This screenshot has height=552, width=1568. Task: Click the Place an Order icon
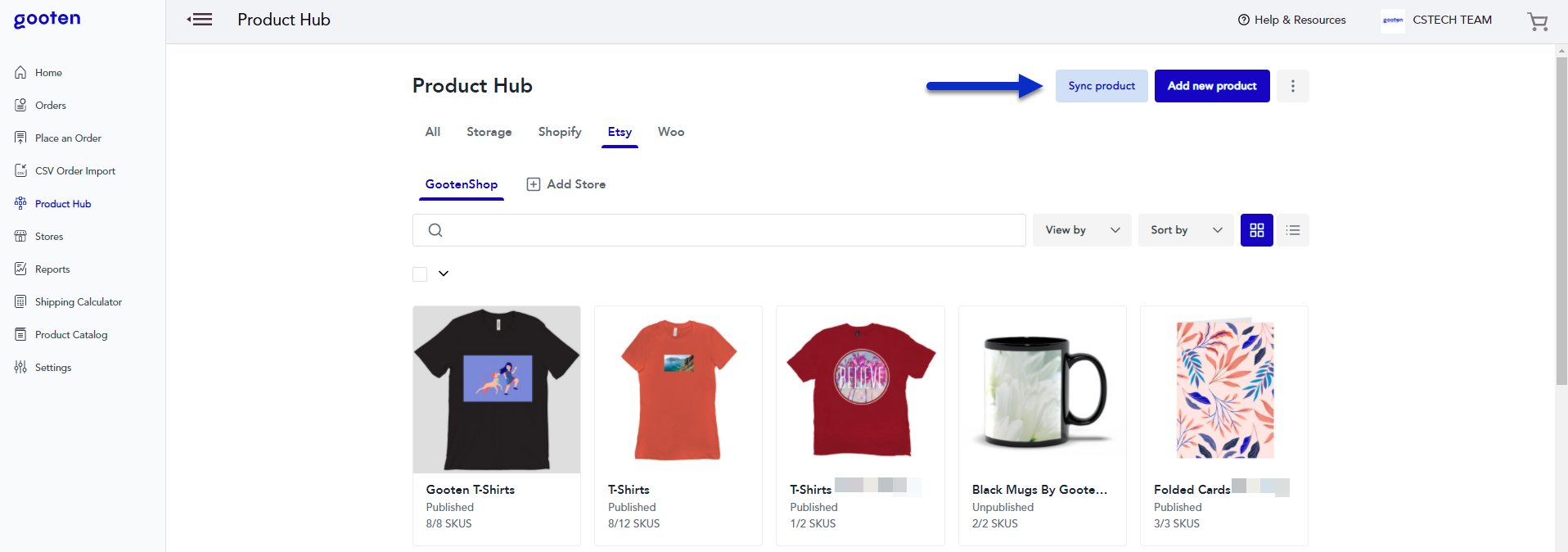coord(20,138)
